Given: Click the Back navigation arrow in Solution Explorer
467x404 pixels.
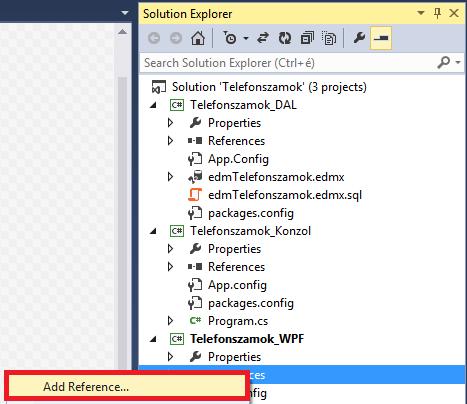Looking at the screenshot, I should click(154, 38).
